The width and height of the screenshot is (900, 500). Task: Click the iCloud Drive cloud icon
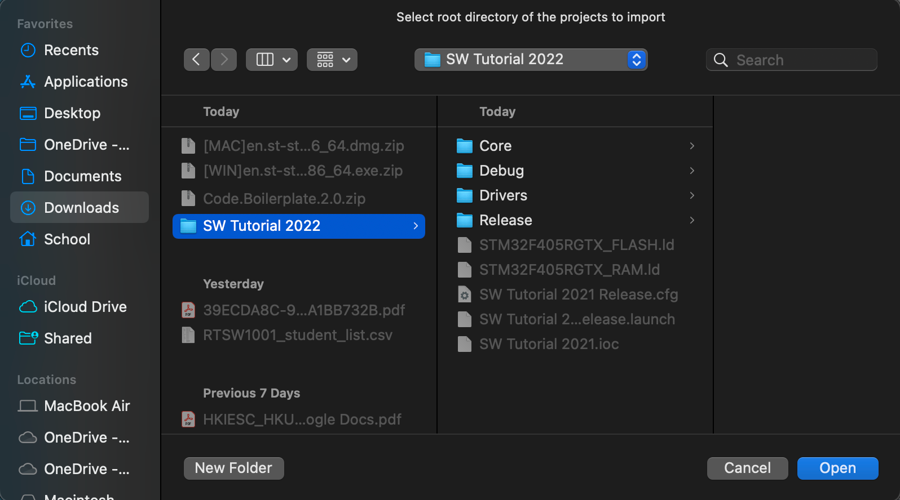tap(28, 307)
